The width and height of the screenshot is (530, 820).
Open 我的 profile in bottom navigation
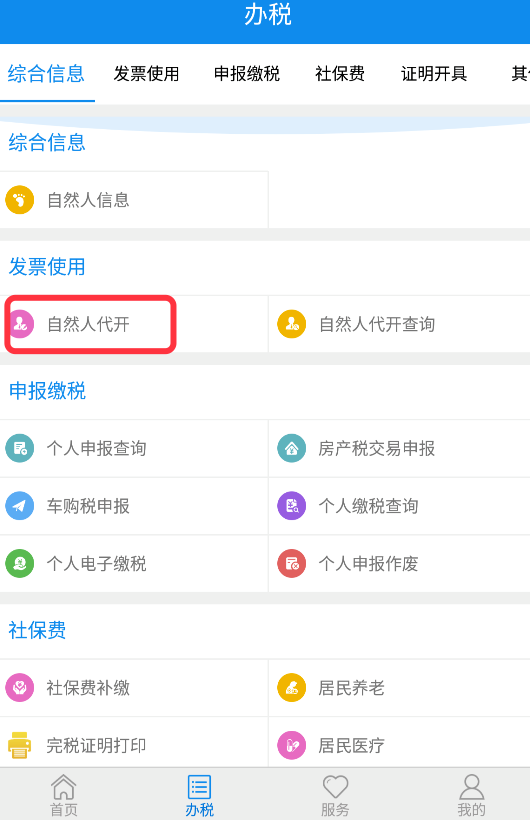[471, 795]
